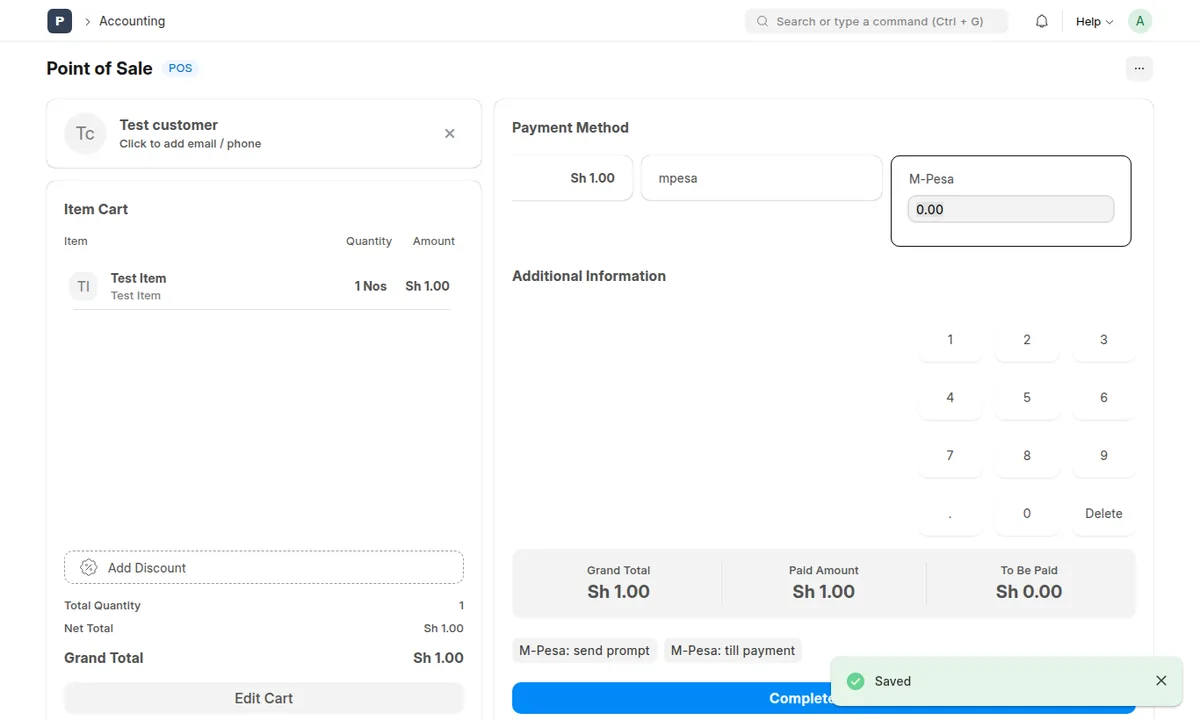Click the Net Total amount
The height and width of the screenshot is (720, 1200).
(x=444, y=629)
